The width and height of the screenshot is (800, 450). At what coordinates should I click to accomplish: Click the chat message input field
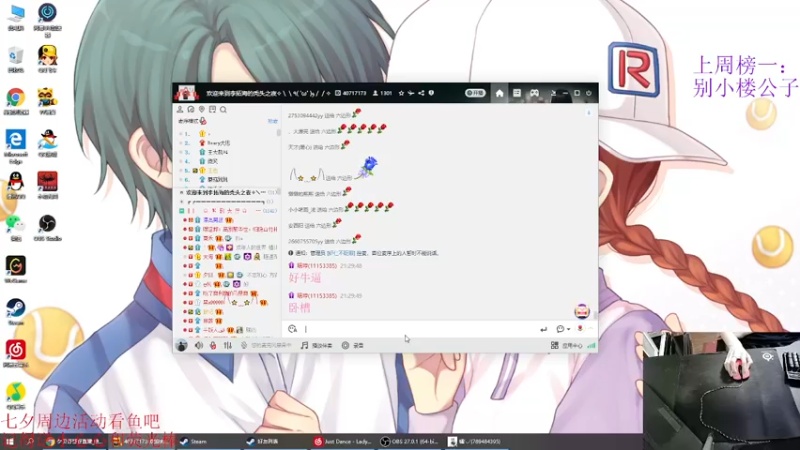pos(418,329)
